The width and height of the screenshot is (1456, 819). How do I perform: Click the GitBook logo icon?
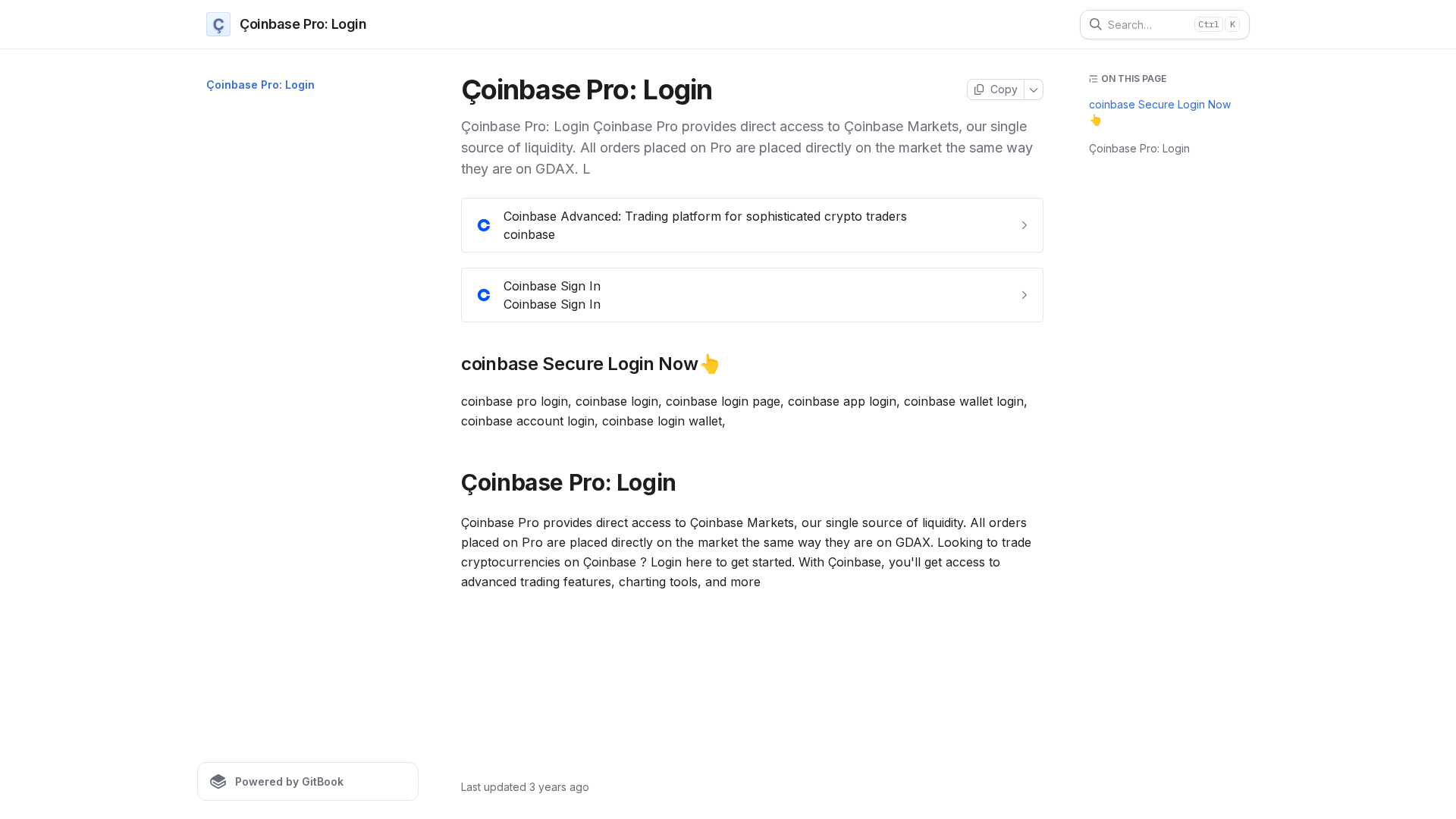(x=218, y=781)
